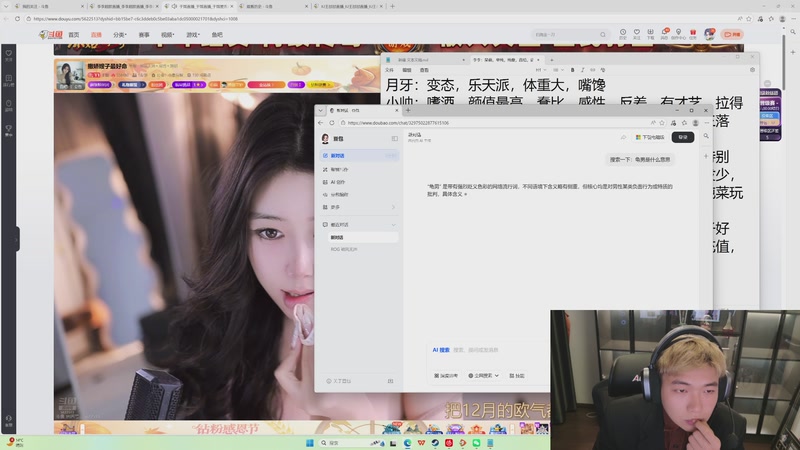
Task: Expand 分类 dropdown in Douyu header
Action: (x=120, y=35)
